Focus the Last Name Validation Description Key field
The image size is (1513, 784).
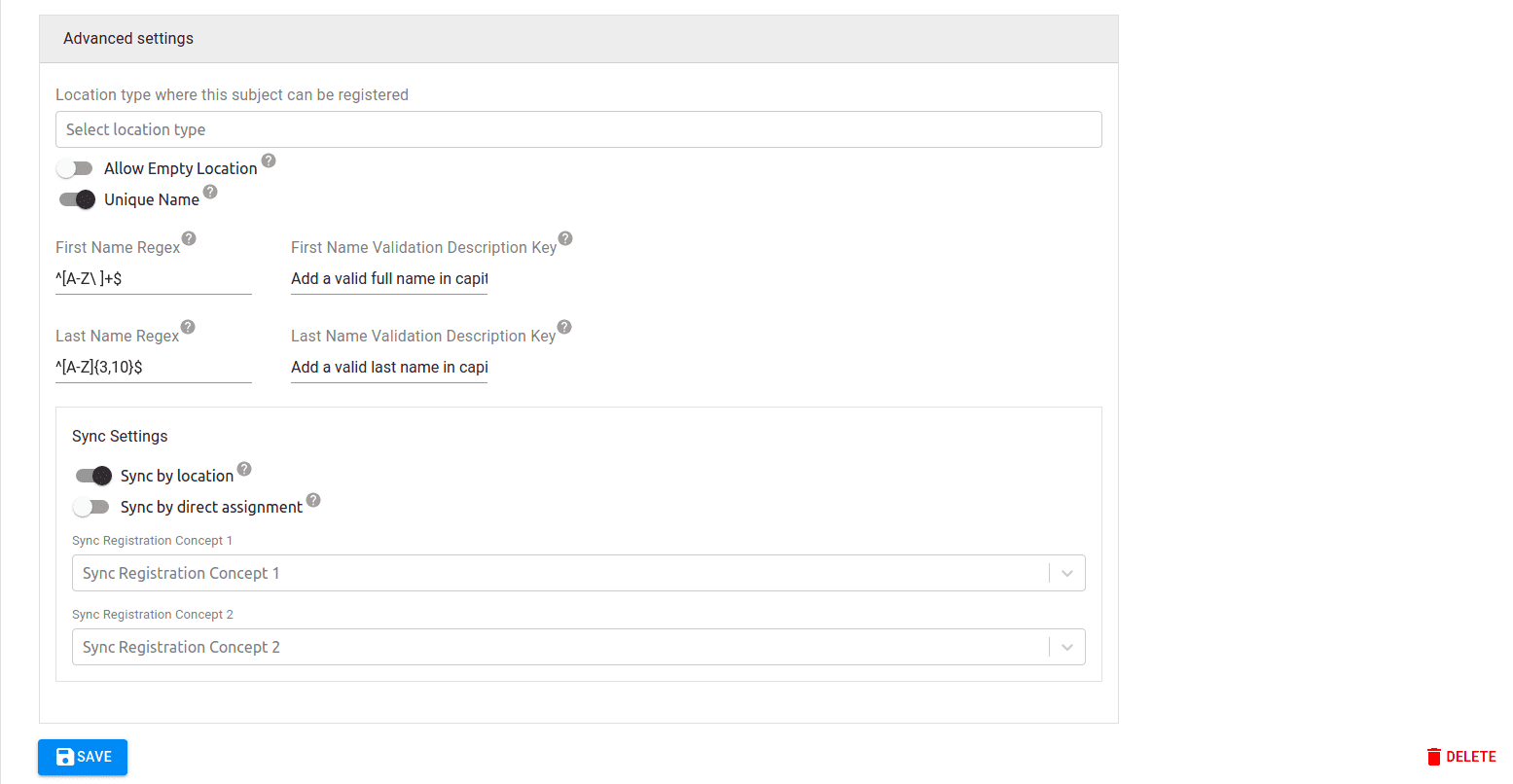tap(389, 367)
